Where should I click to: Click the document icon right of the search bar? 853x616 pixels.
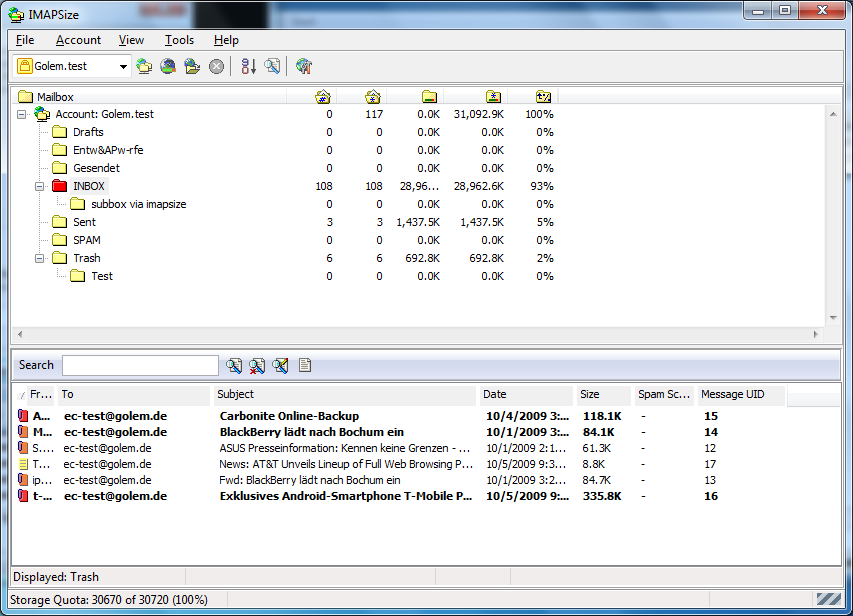(x=305, y=366)
